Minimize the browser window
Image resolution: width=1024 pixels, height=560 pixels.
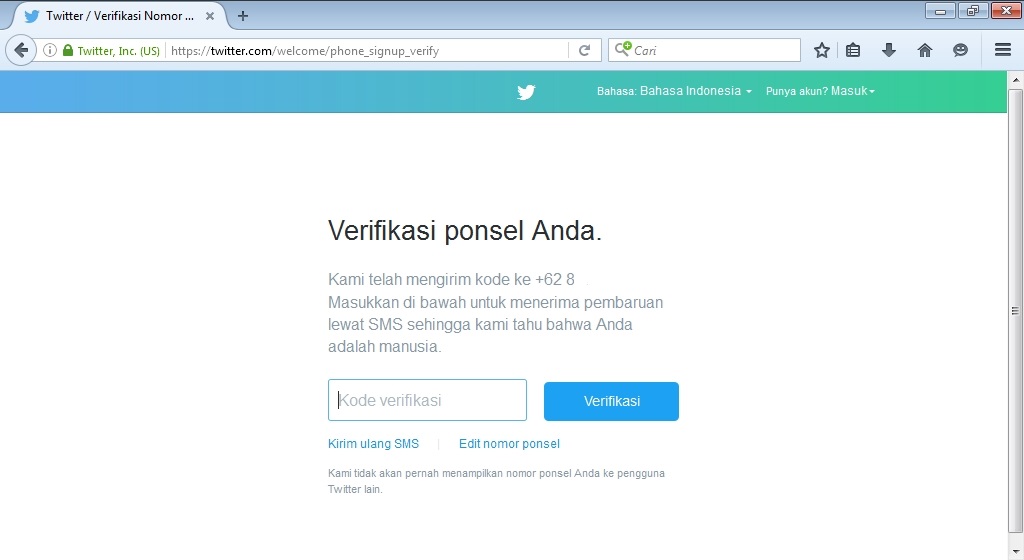coord(940,10)
